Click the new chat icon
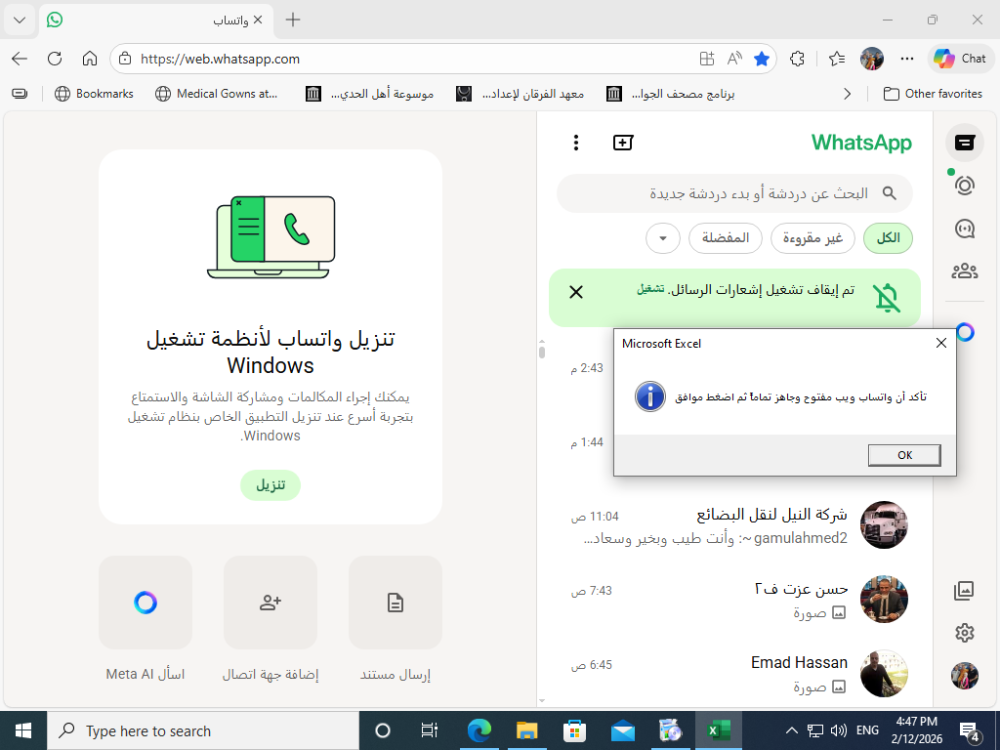The image size is (1000, 750). point(622,143)
